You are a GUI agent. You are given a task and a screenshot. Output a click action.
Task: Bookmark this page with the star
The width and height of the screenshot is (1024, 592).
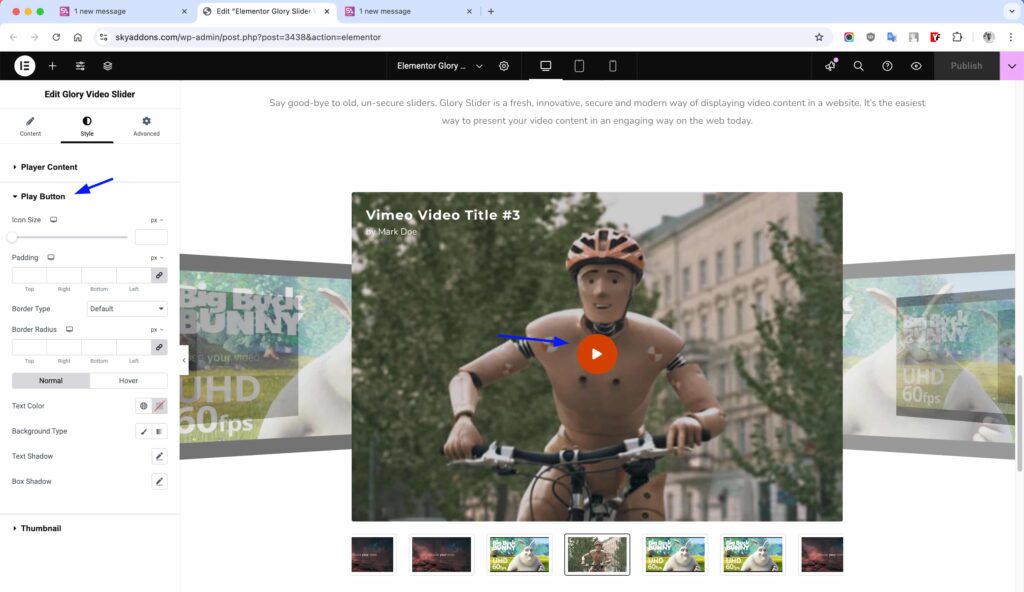[x=819, y=37]
